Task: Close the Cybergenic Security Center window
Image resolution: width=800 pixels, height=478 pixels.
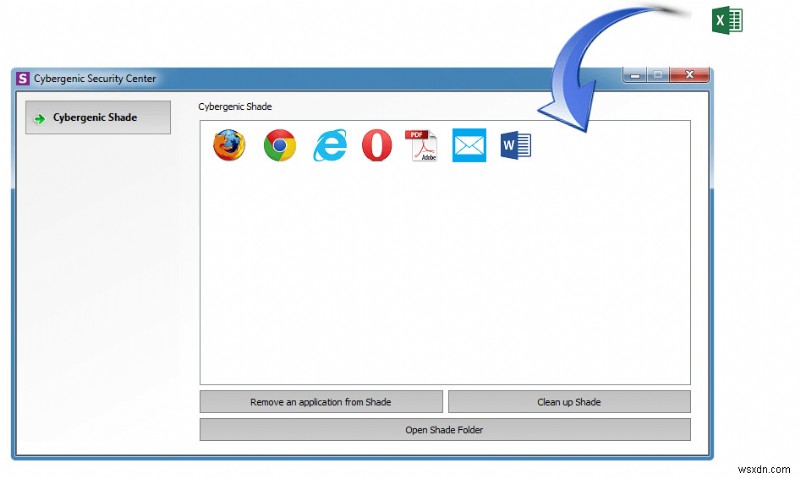Action: (689, 75)
